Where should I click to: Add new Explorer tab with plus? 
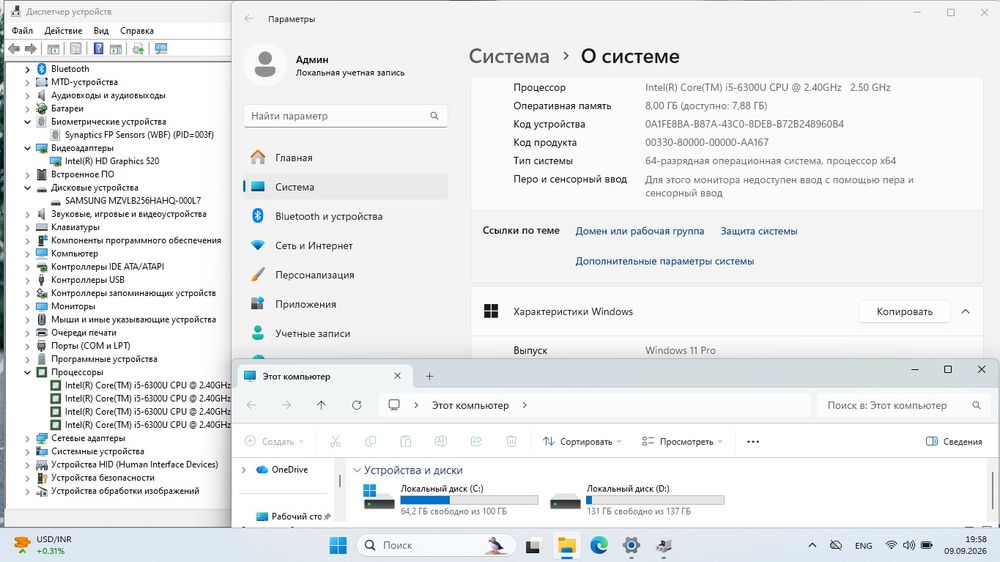429,376
